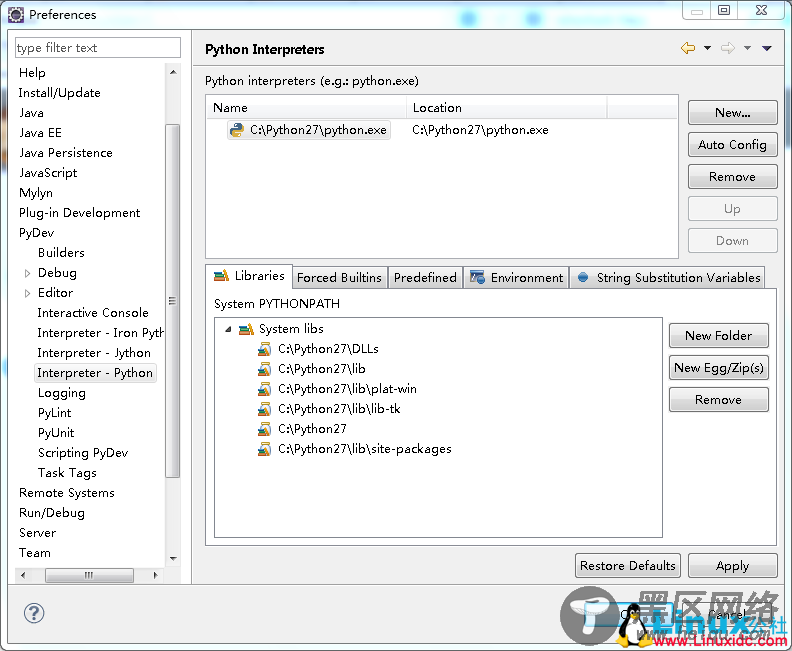Click the Auto Config button
The image size is (792, 651).
(x=732, y=145)
